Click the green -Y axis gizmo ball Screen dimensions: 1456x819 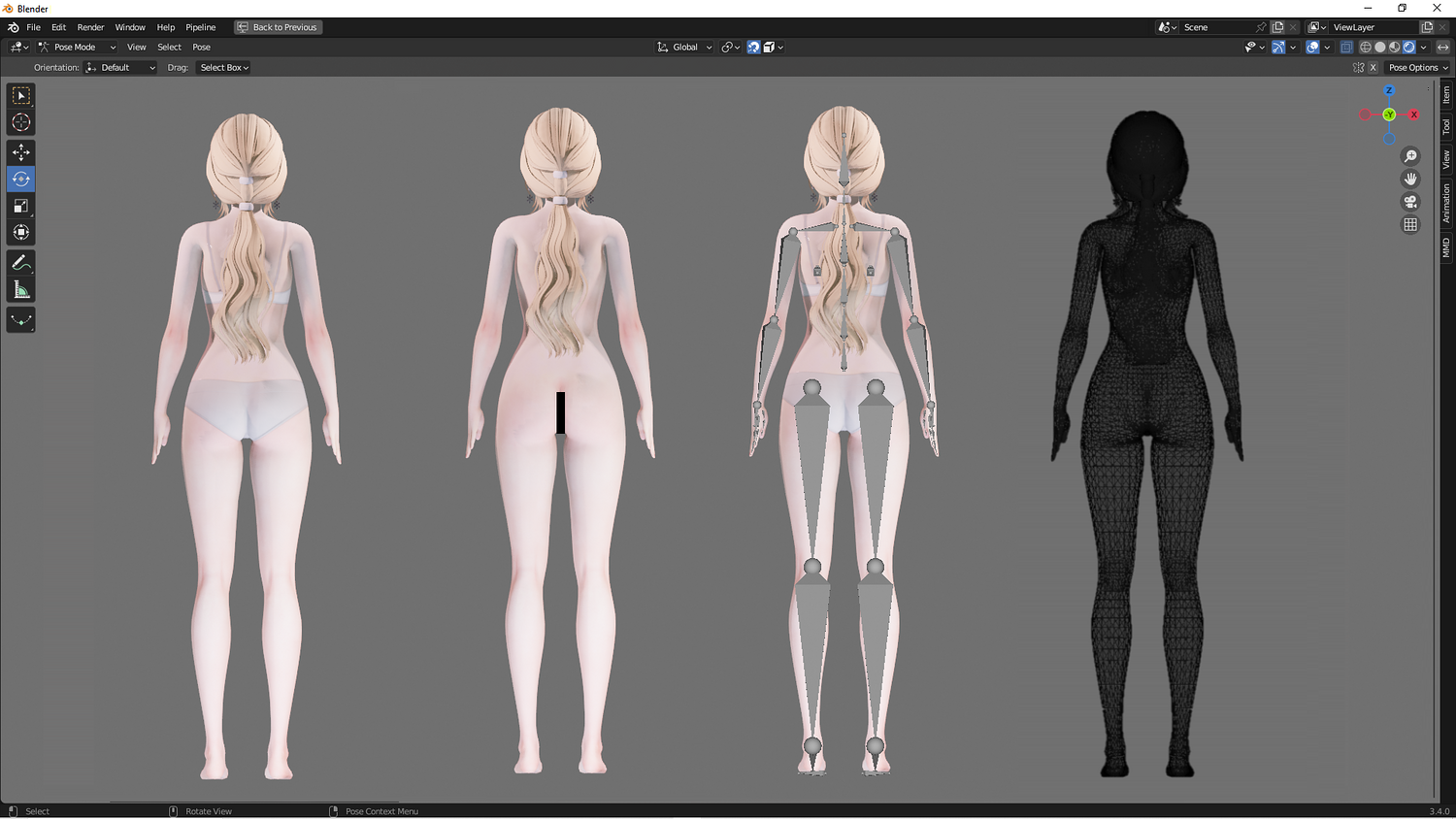coord(1389,115)
